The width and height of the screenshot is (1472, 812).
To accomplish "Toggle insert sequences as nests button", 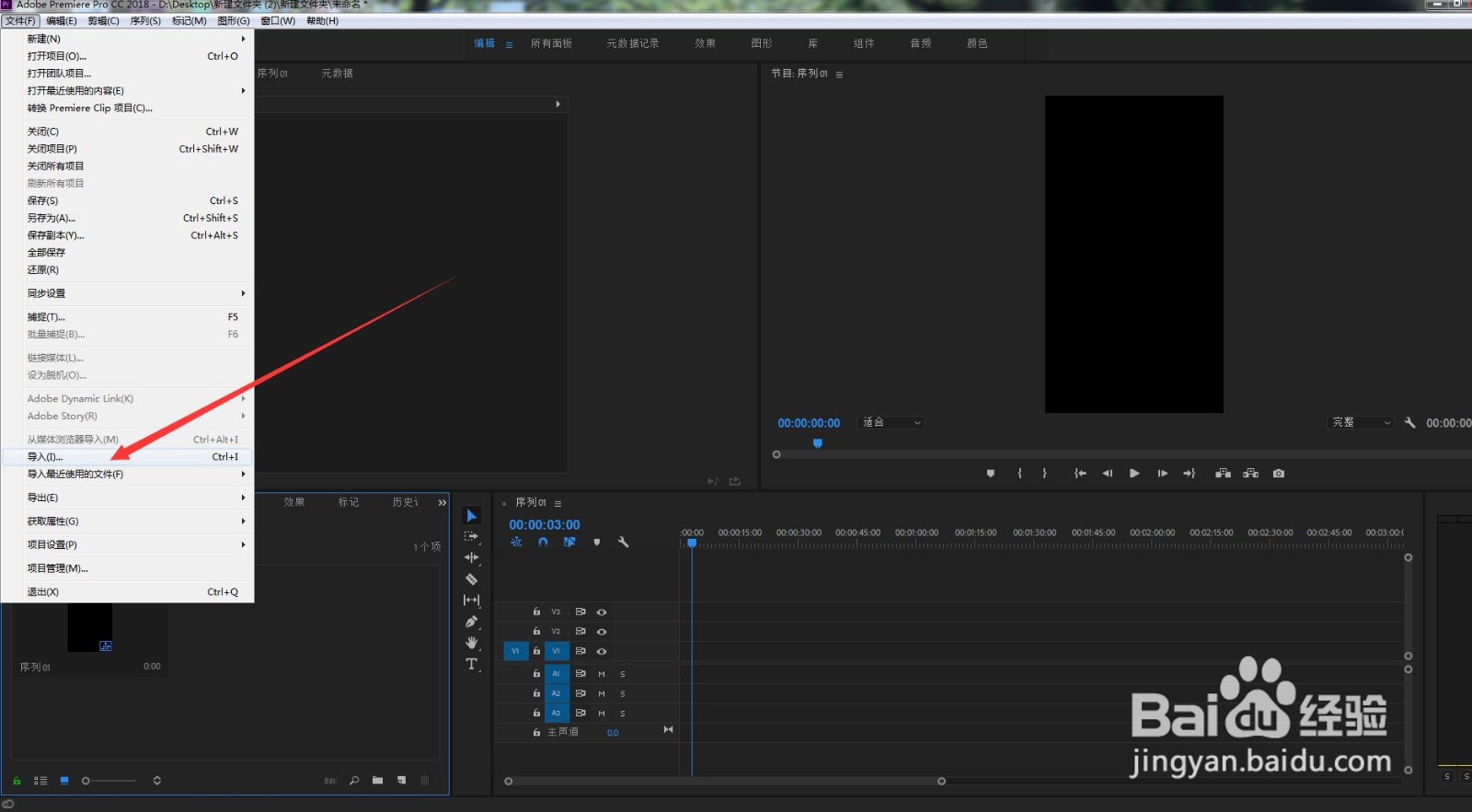I will (x=516, y=543).
